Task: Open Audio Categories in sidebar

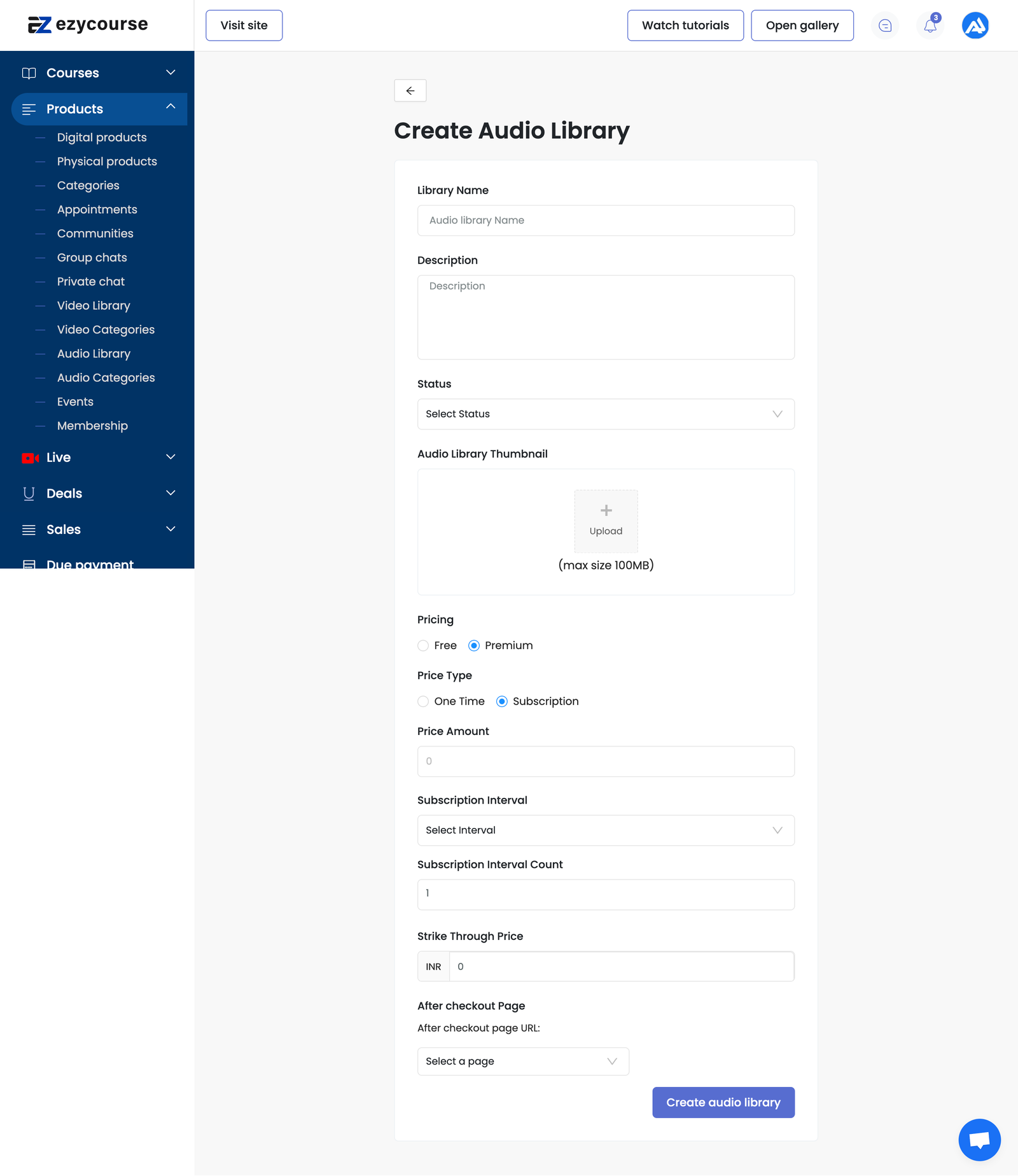Action: pos(106,378)
